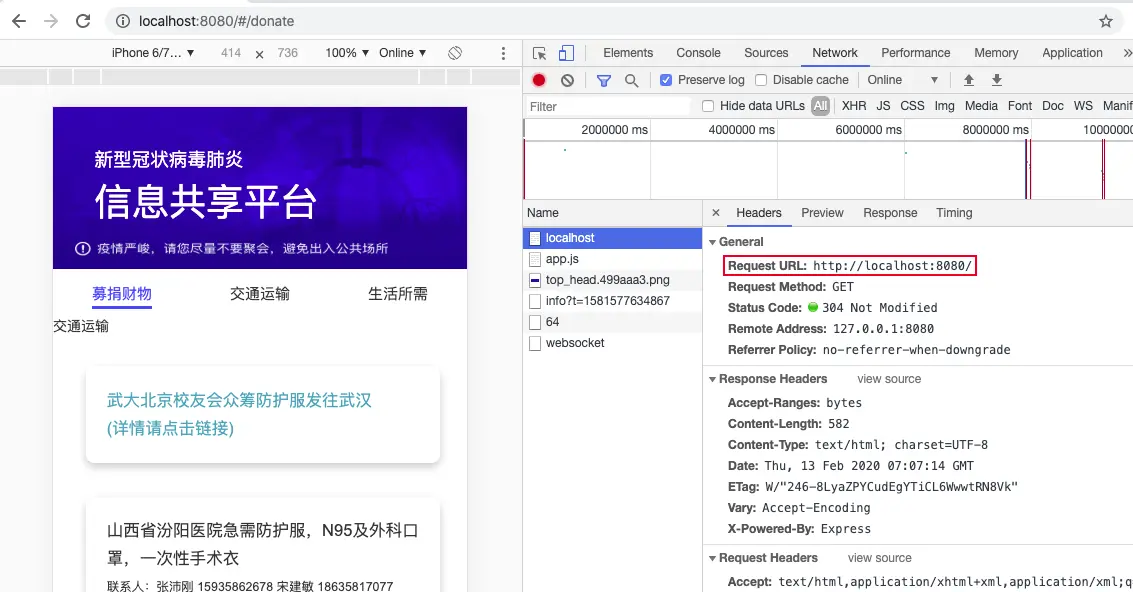1133x592 pixels.
Task: Switch to the Response tab
Action: [x=890, y=213]
